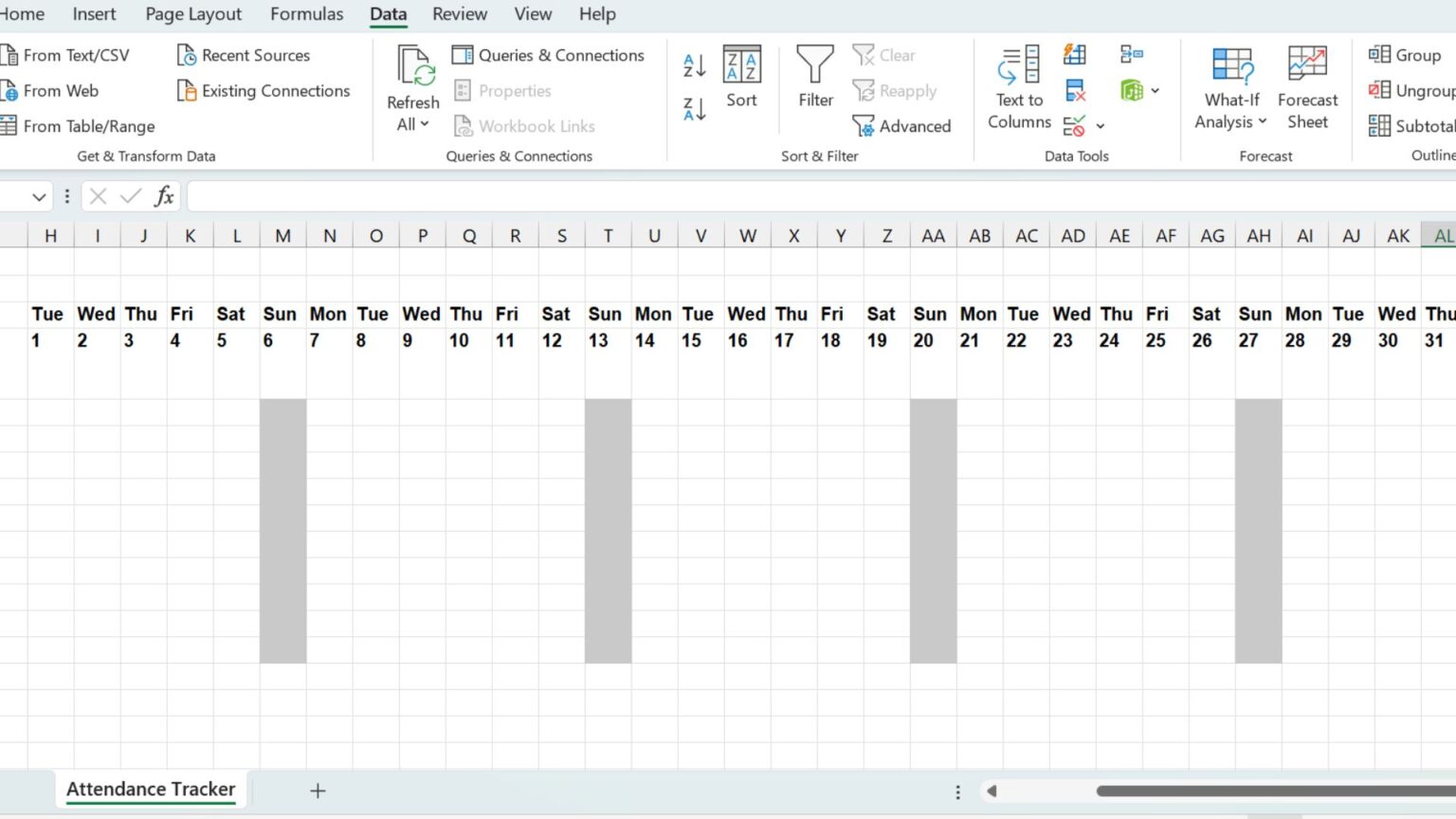Expand the Refresh All dropdown arrow

pos(424,124)
